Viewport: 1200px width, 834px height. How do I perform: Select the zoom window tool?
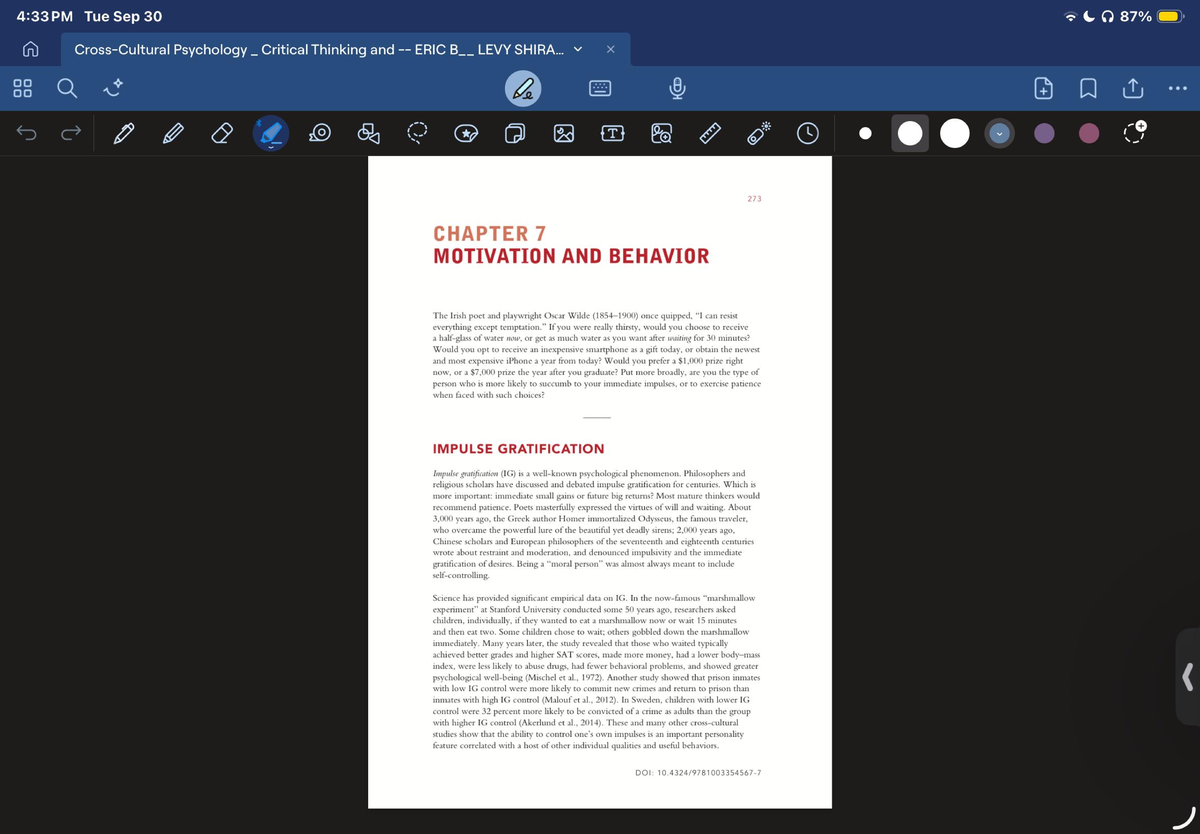tap(661, 133)
